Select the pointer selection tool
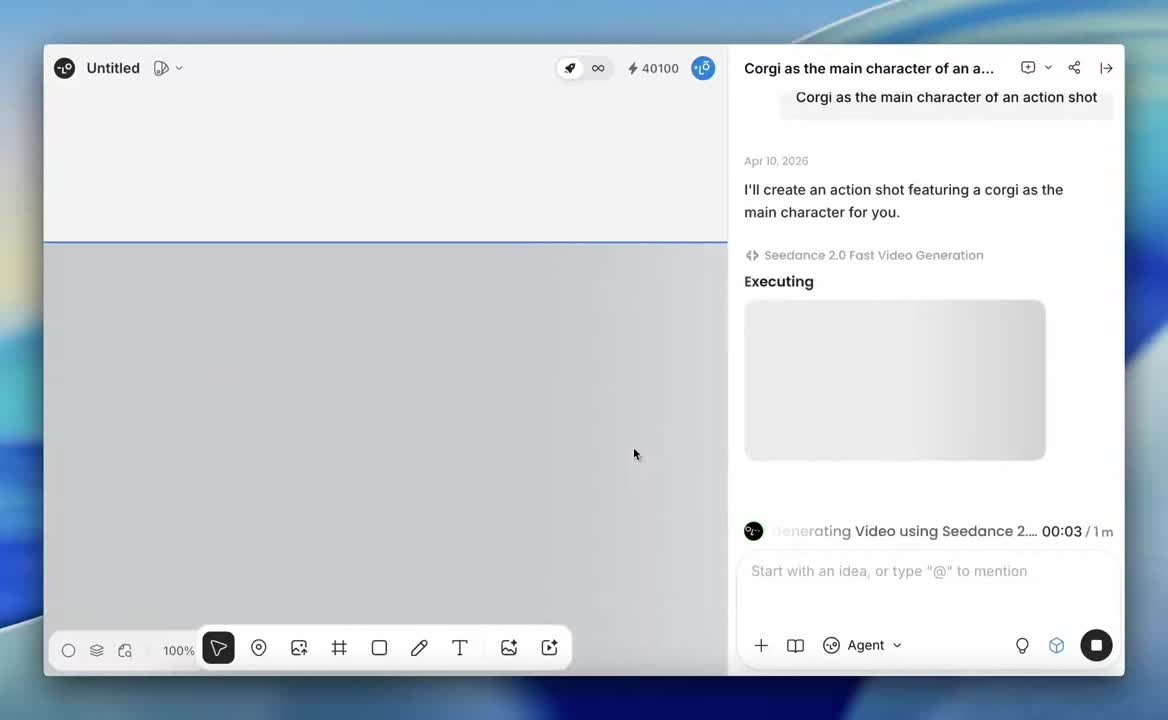Screen dimensions: 1168x720 (218, 648)
